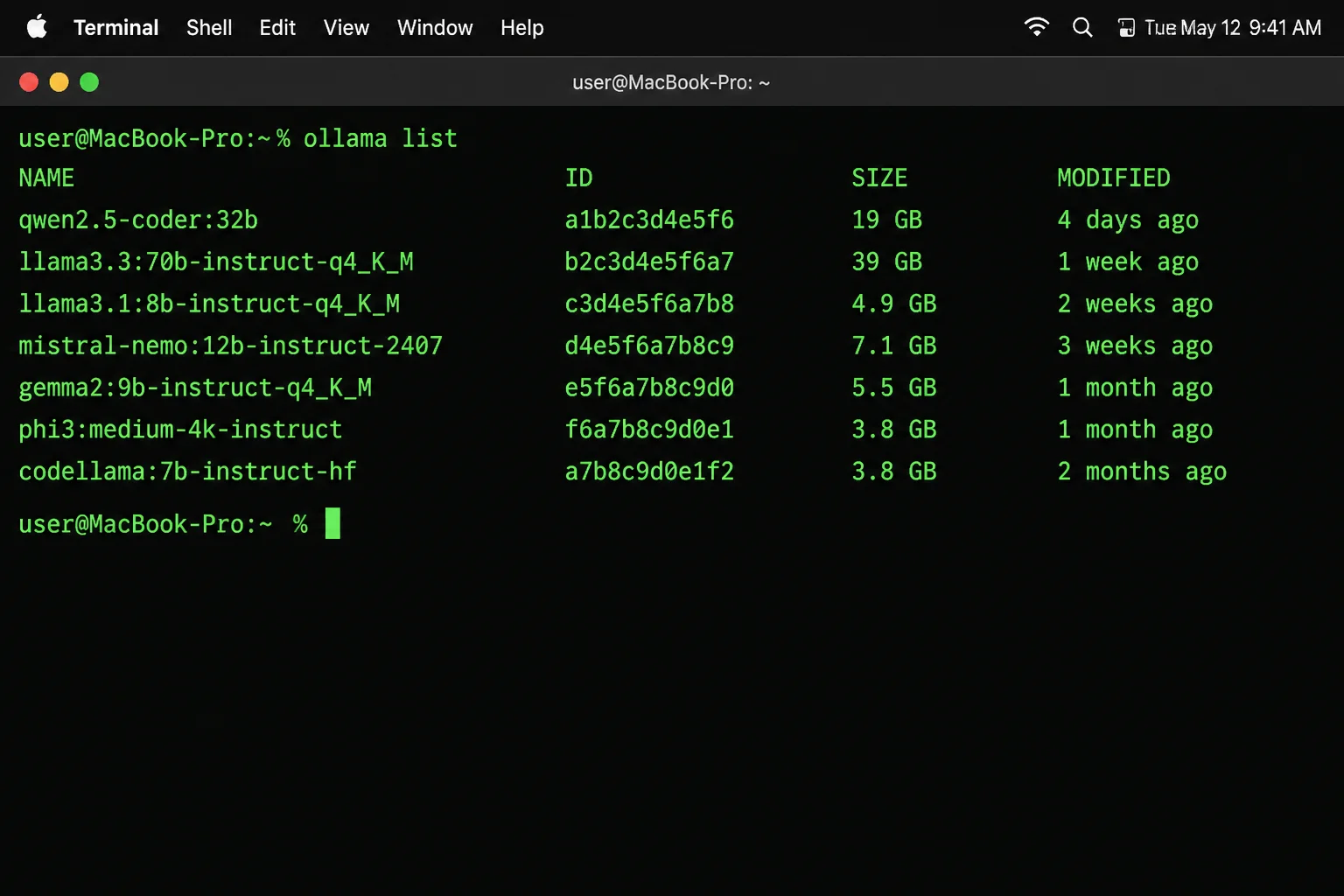Image resolution: width=1344 pixels, height=896 pixels.
Task: Open the Window menu
Action: pyautogui.click(x=435, y=28)
